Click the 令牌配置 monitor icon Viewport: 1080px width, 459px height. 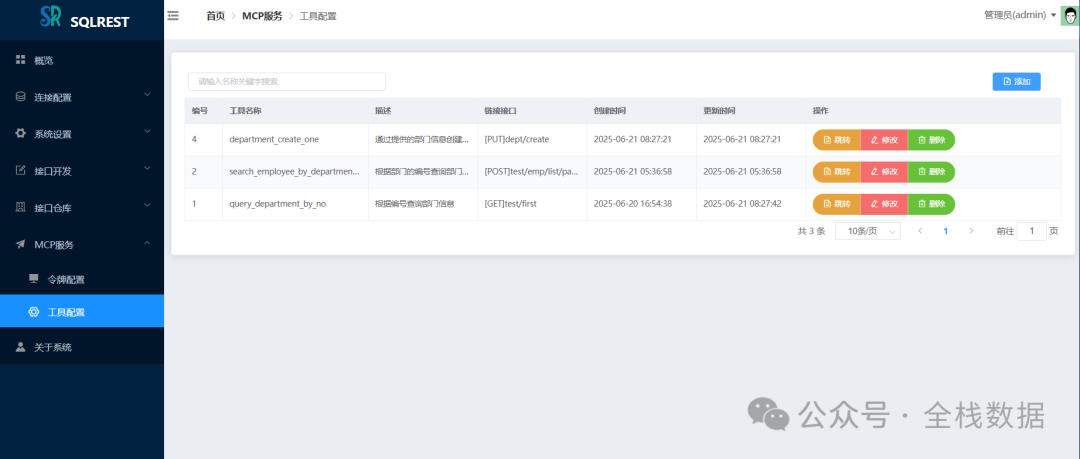coord(33,278)
